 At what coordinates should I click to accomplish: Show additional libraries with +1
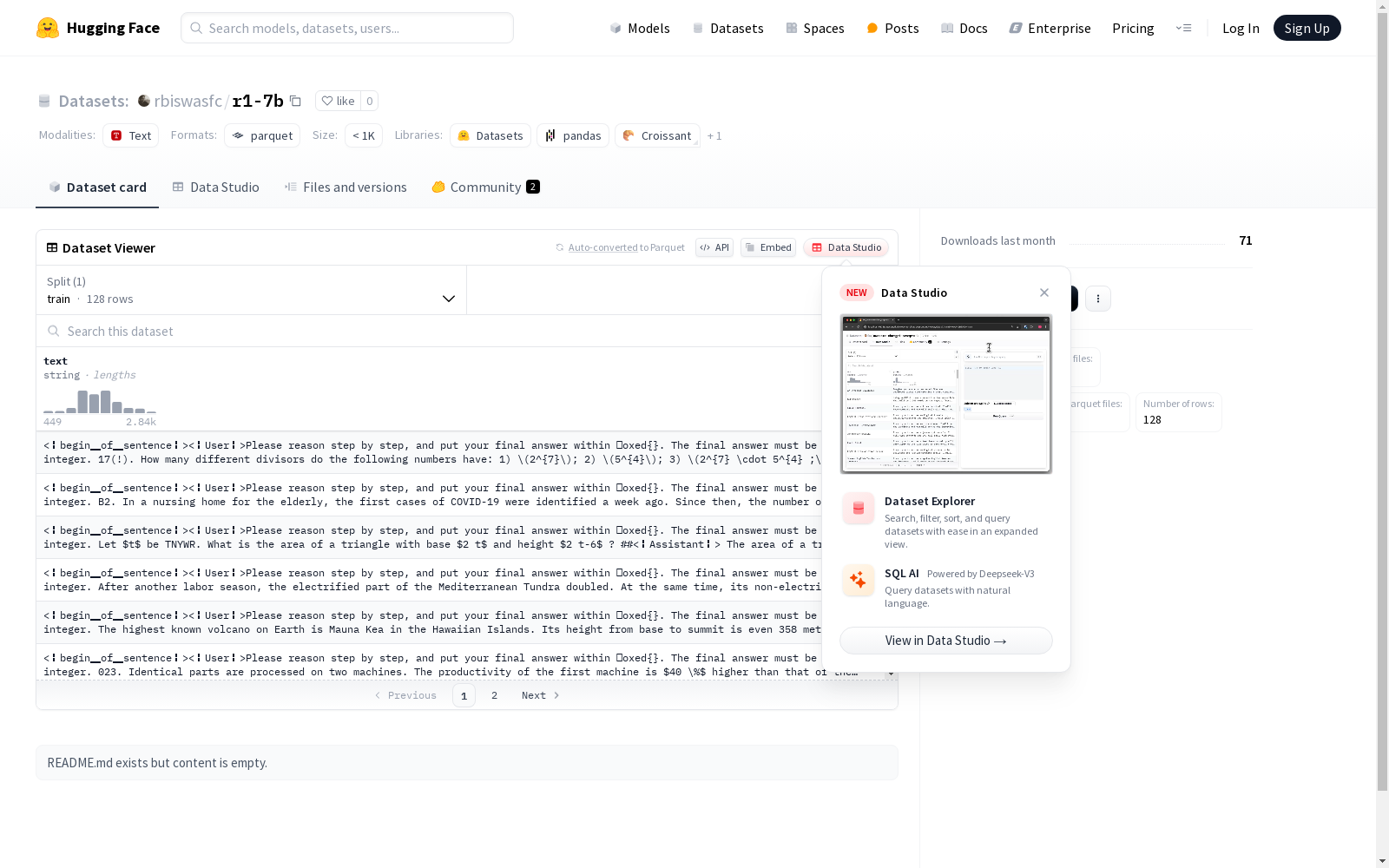pyautogui.click(x=714, y=135)
